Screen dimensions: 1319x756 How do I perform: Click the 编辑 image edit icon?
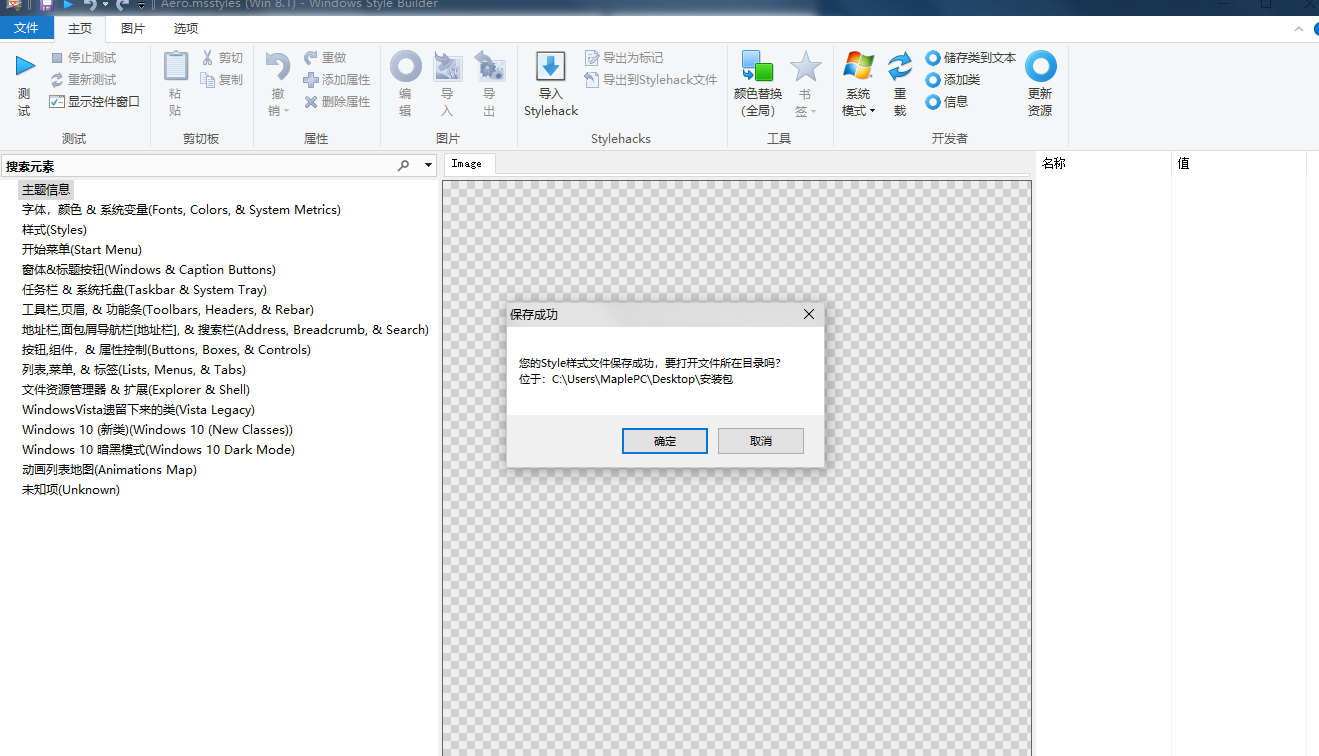tap(405, 68)
